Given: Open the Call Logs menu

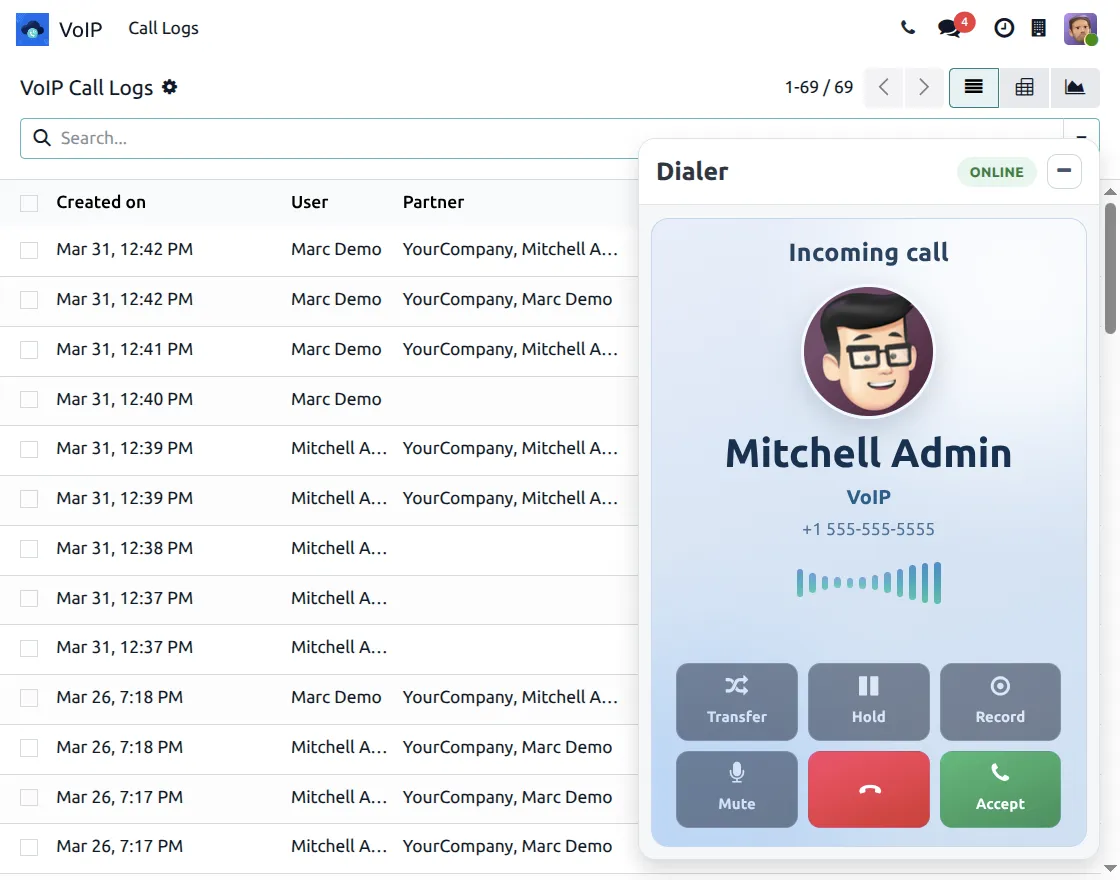Looking at the screenshot, I should (x=163, y=28).
